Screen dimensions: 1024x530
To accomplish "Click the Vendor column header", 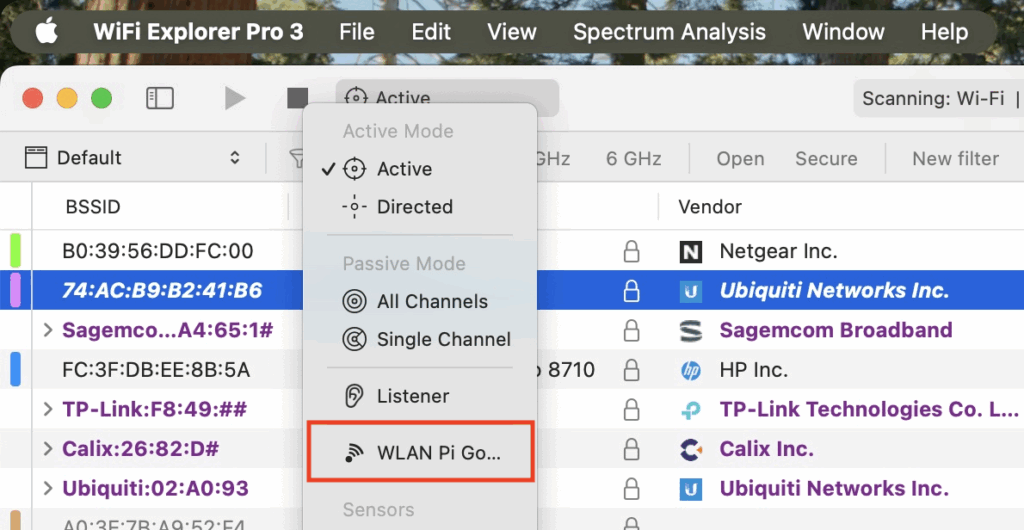I will (x=710, y=208).
